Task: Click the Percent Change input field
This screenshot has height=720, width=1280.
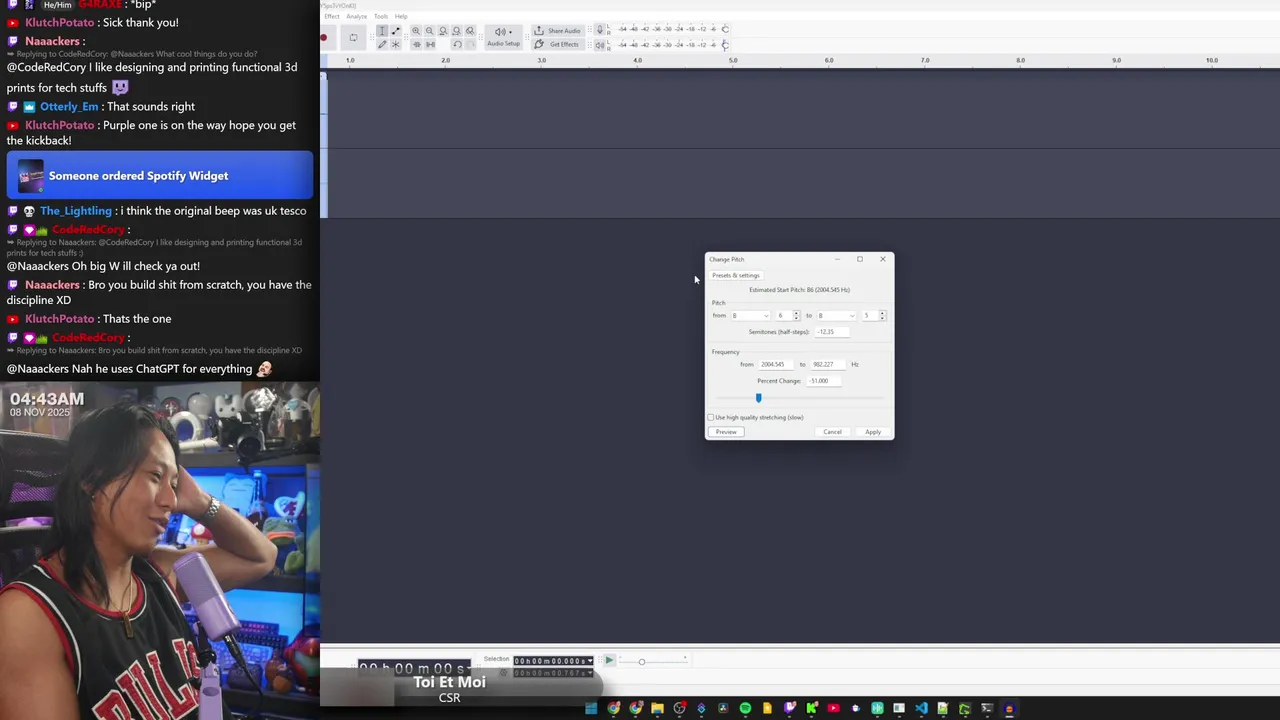Action: (824, 381)
